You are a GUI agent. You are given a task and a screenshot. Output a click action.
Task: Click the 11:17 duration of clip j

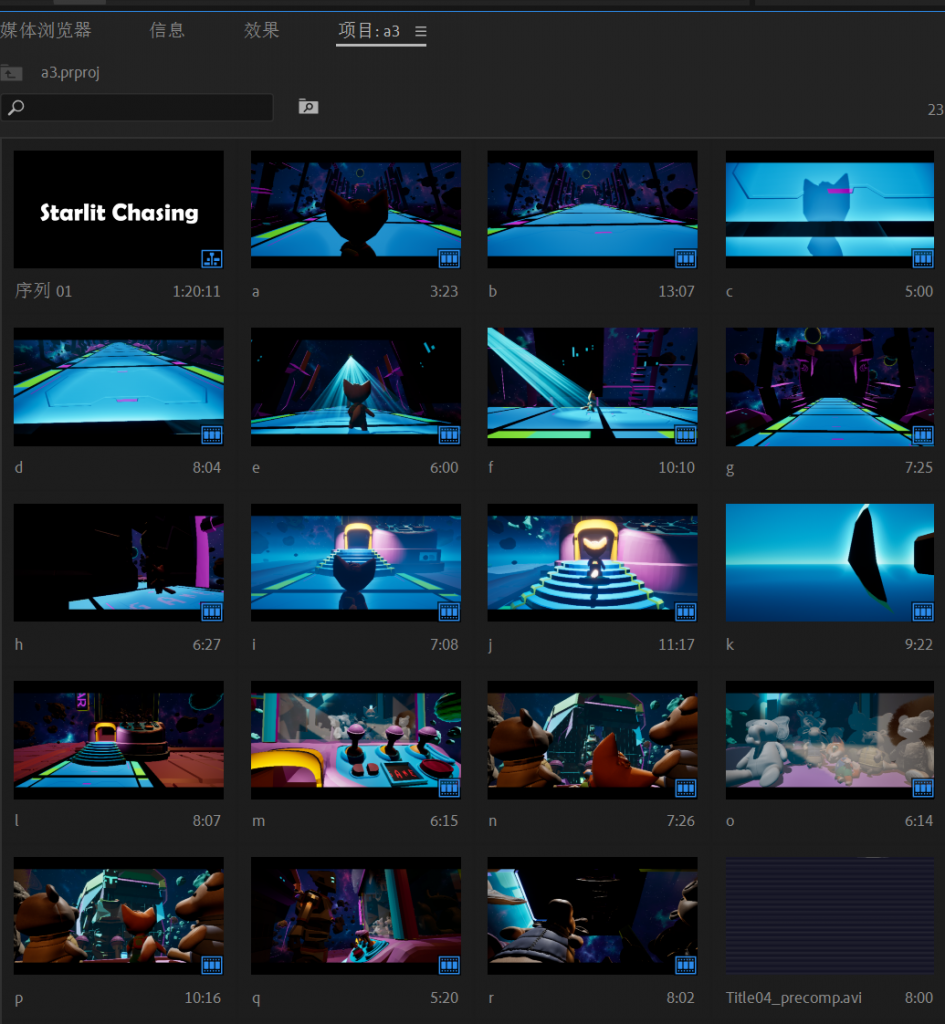coord(677,645)
